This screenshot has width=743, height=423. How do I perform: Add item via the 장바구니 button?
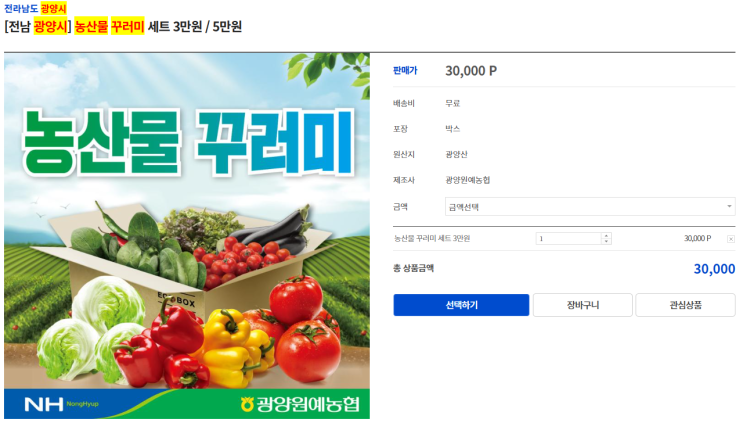(x=582, y=305)
